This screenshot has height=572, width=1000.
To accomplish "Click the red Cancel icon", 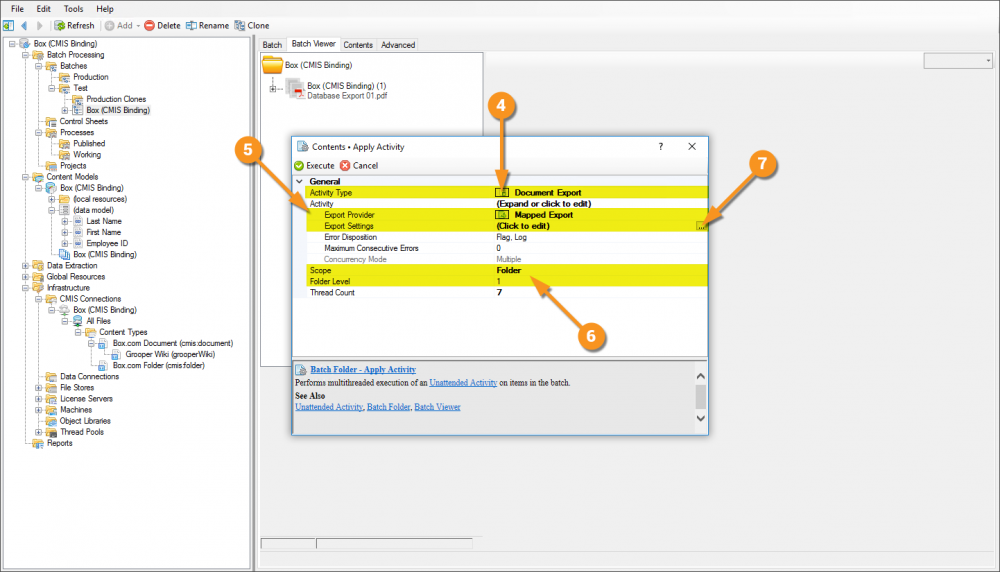I will point(345,166).
